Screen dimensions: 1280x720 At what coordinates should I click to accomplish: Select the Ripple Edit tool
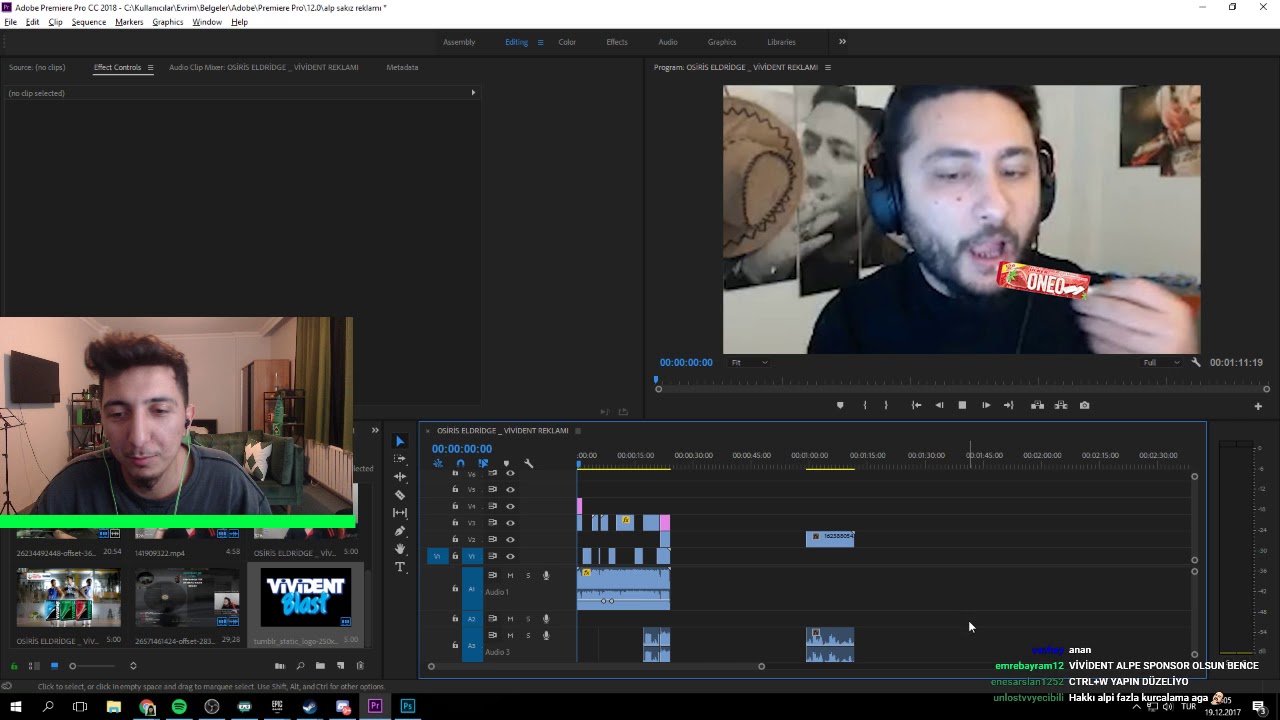[400, 477]
